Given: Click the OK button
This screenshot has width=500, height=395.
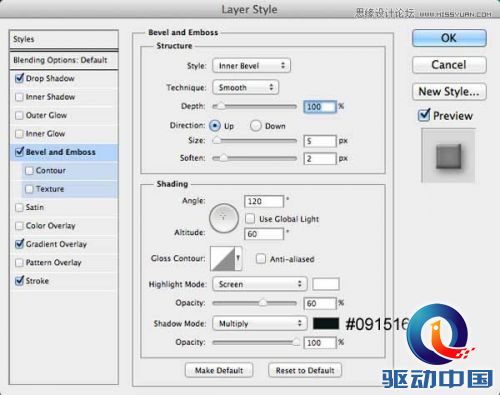Looking at the screenshot, I should [x=449, y=38].
